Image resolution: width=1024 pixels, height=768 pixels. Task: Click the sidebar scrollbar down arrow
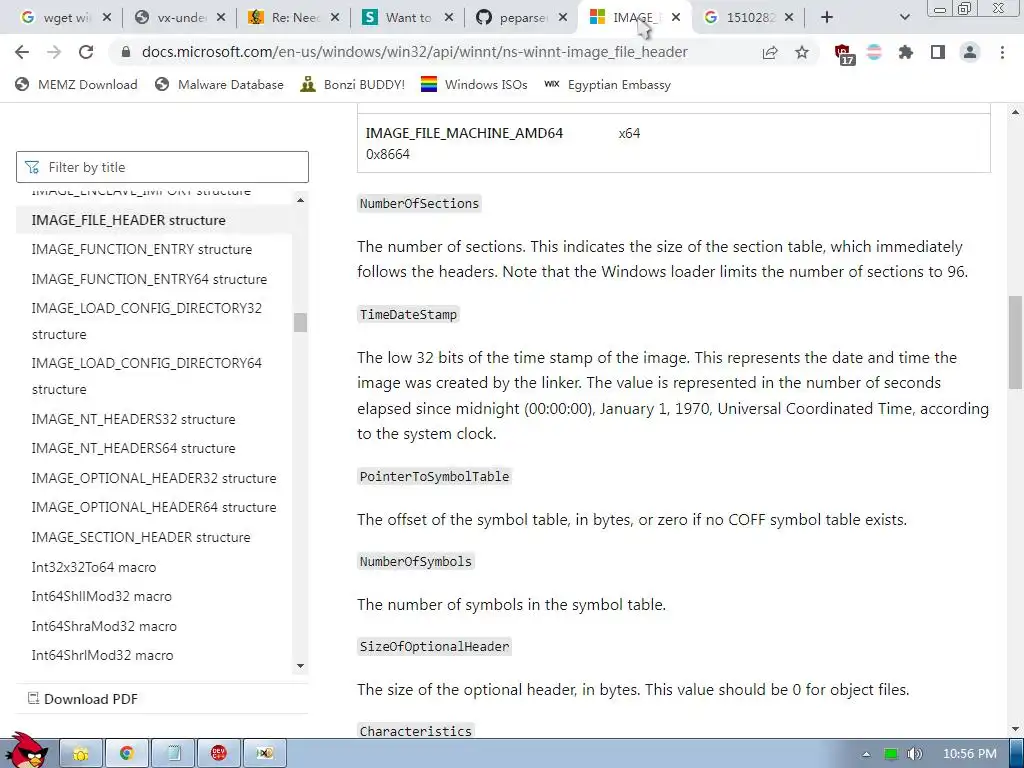tap(300, 666)
